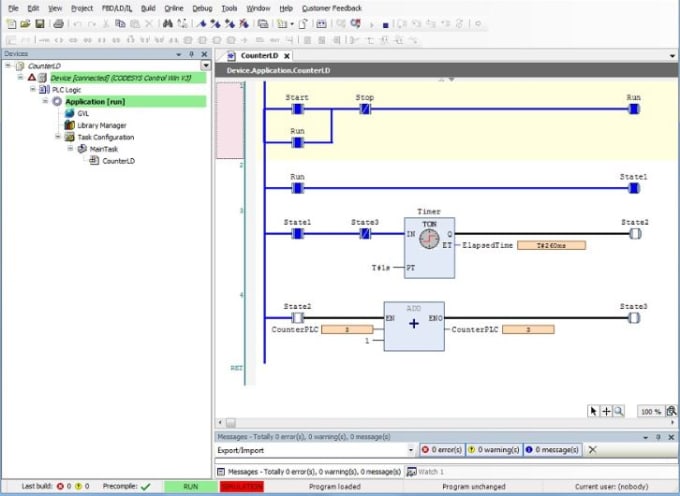Collapse the Device tree node

[x=20, y=77]
